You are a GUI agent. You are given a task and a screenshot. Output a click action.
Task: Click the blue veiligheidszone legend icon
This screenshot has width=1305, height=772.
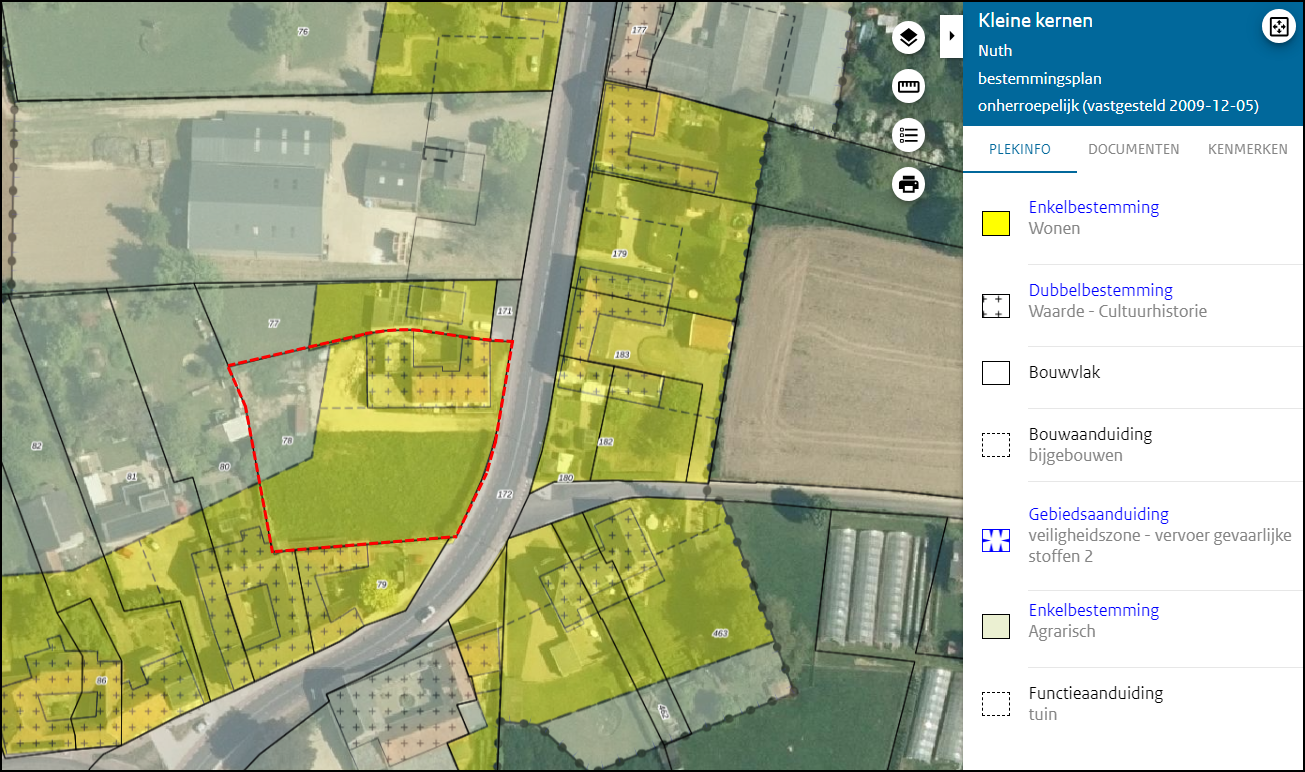[995, 540]
